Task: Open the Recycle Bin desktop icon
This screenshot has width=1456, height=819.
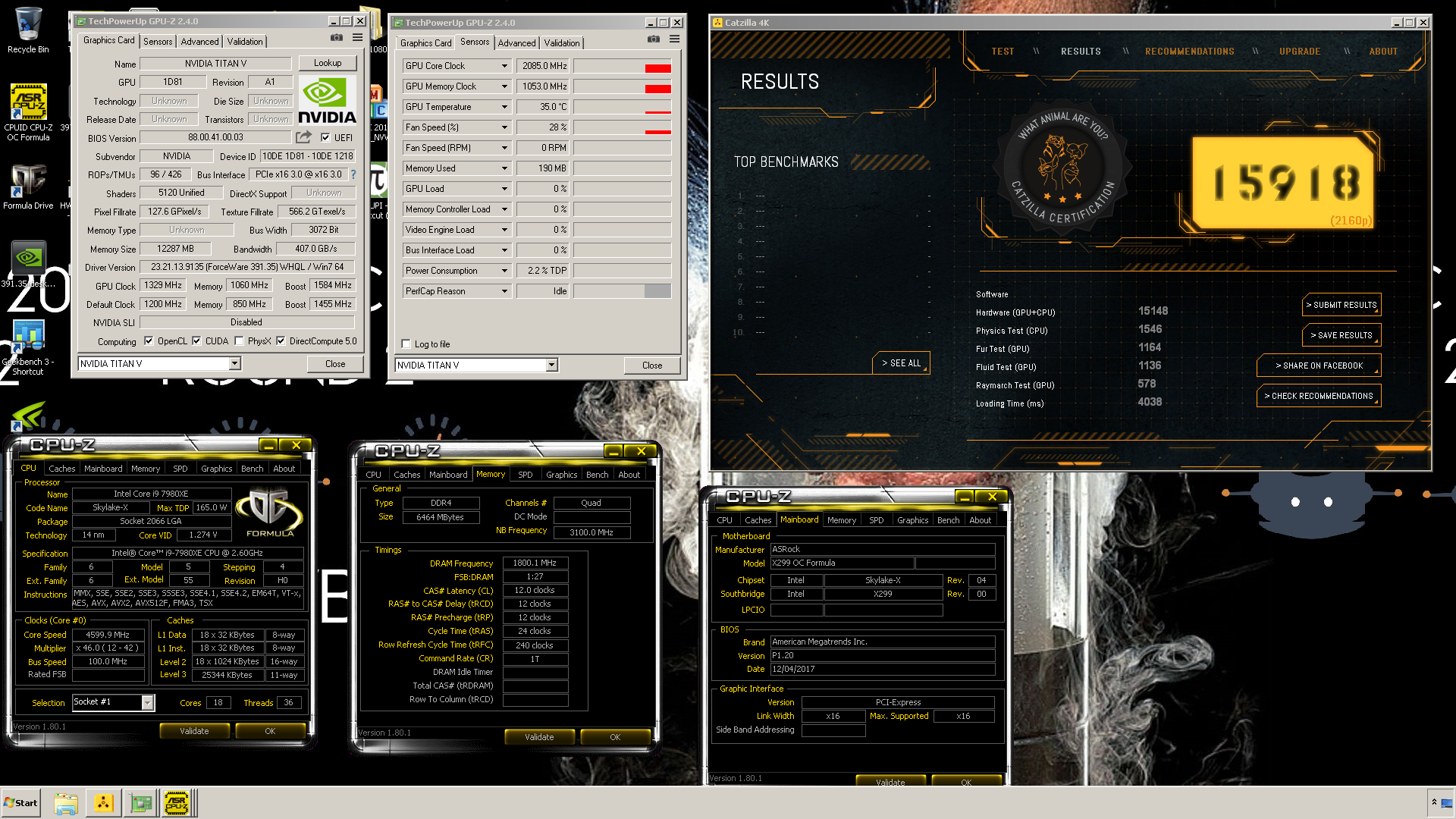Action: (28, 30)
